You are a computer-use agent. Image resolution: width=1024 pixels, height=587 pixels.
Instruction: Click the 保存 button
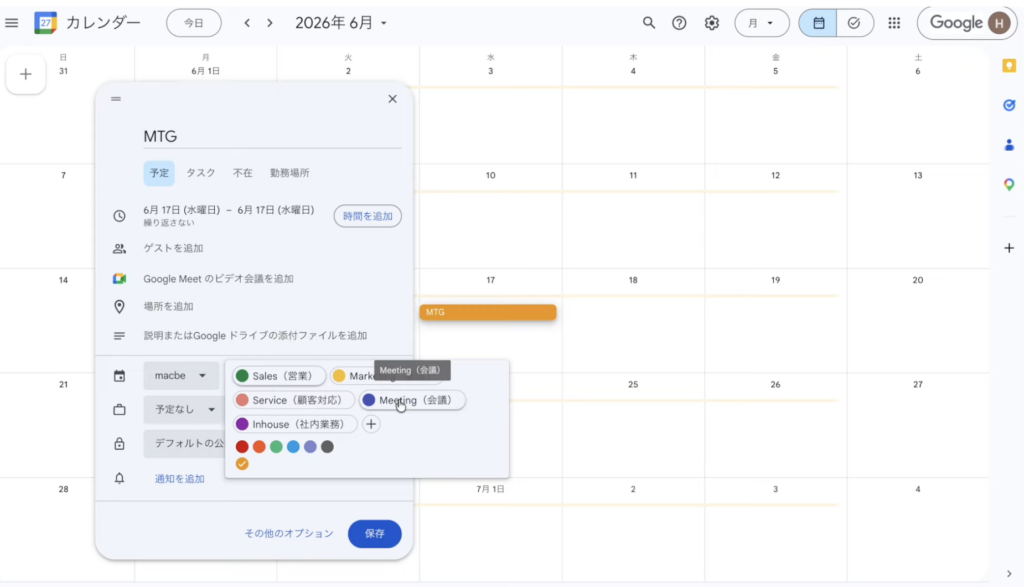374,534
